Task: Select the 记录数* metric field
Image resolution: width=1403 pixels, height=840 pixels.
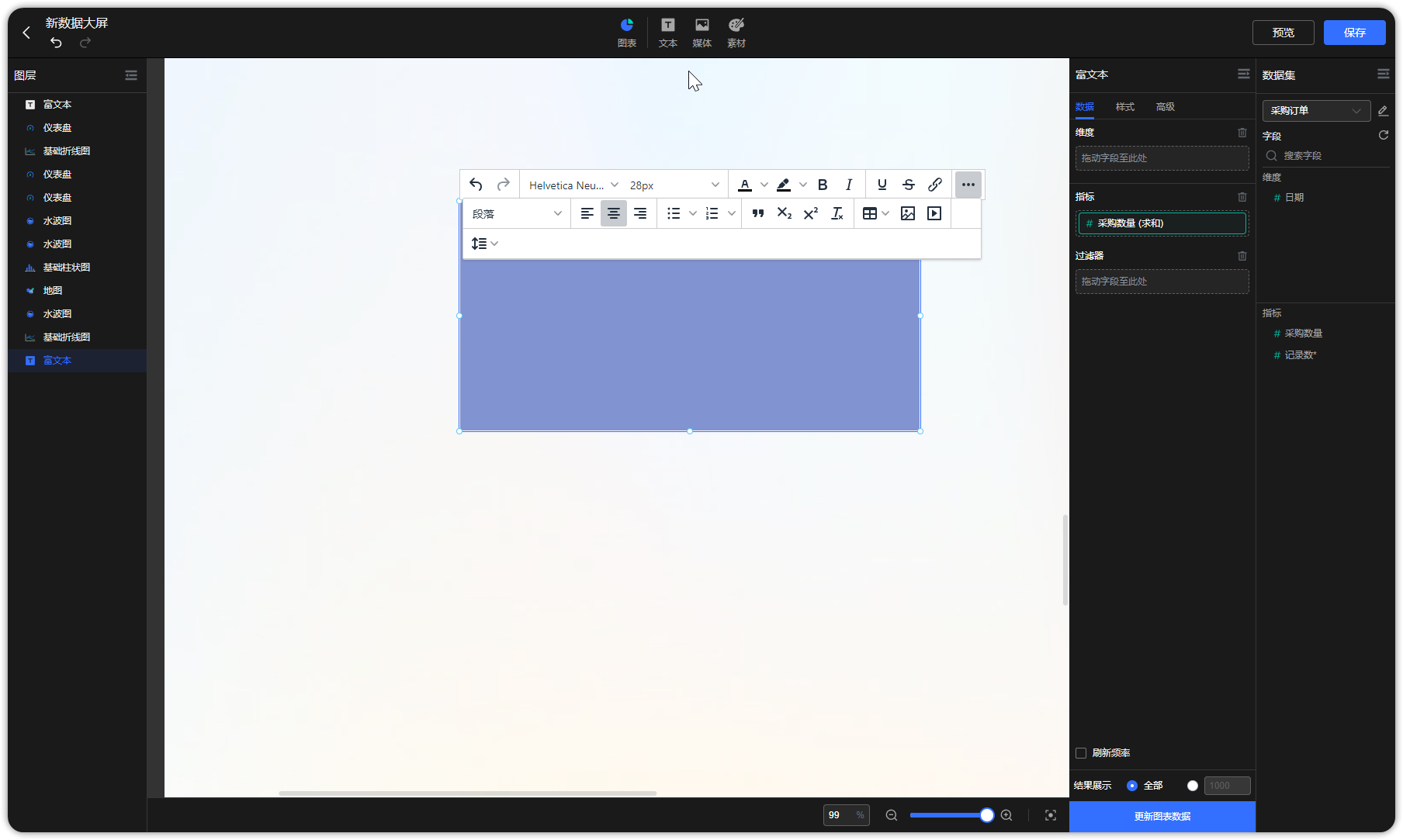Action: point(1301,355)
